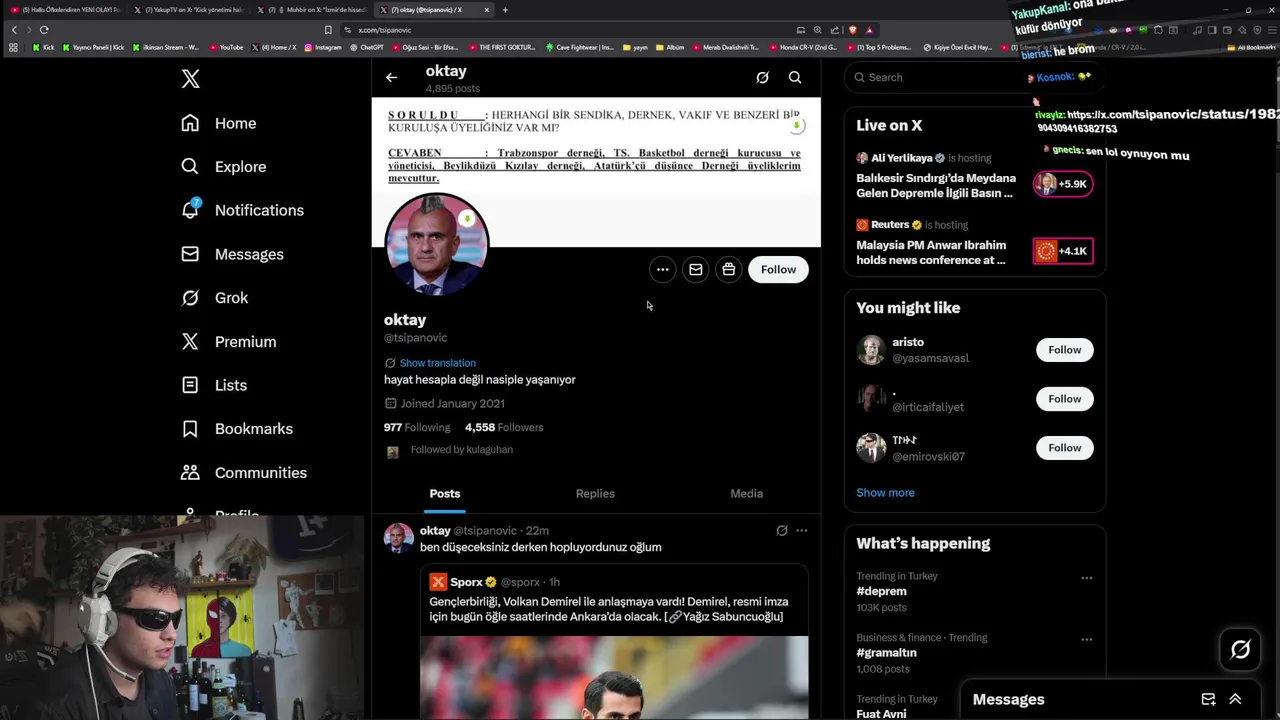Viewport: 1280px width, 720px height.
Task: Open a new browser tab with plus
Action: point(505,10)
